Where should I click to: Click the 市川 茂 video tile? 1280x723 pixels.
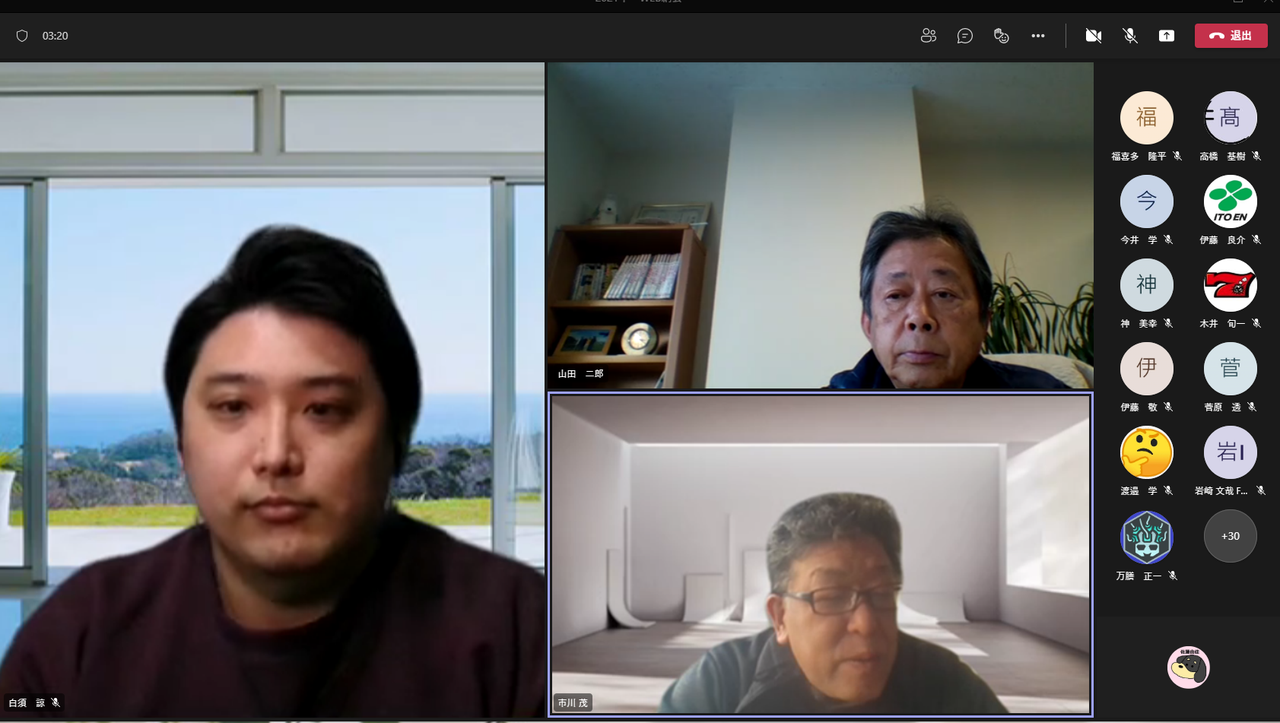coord(819,554)
